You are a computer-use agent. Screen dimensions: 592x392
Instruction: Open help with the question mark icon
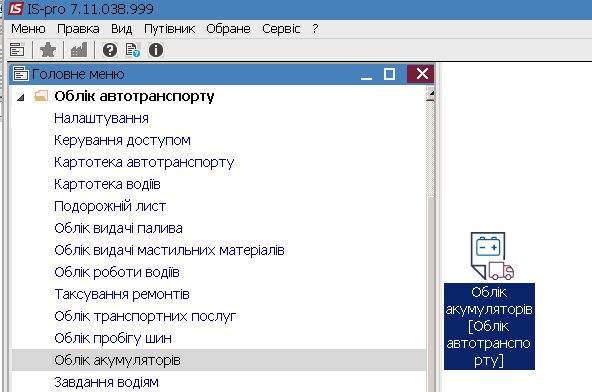click(110, 50)
